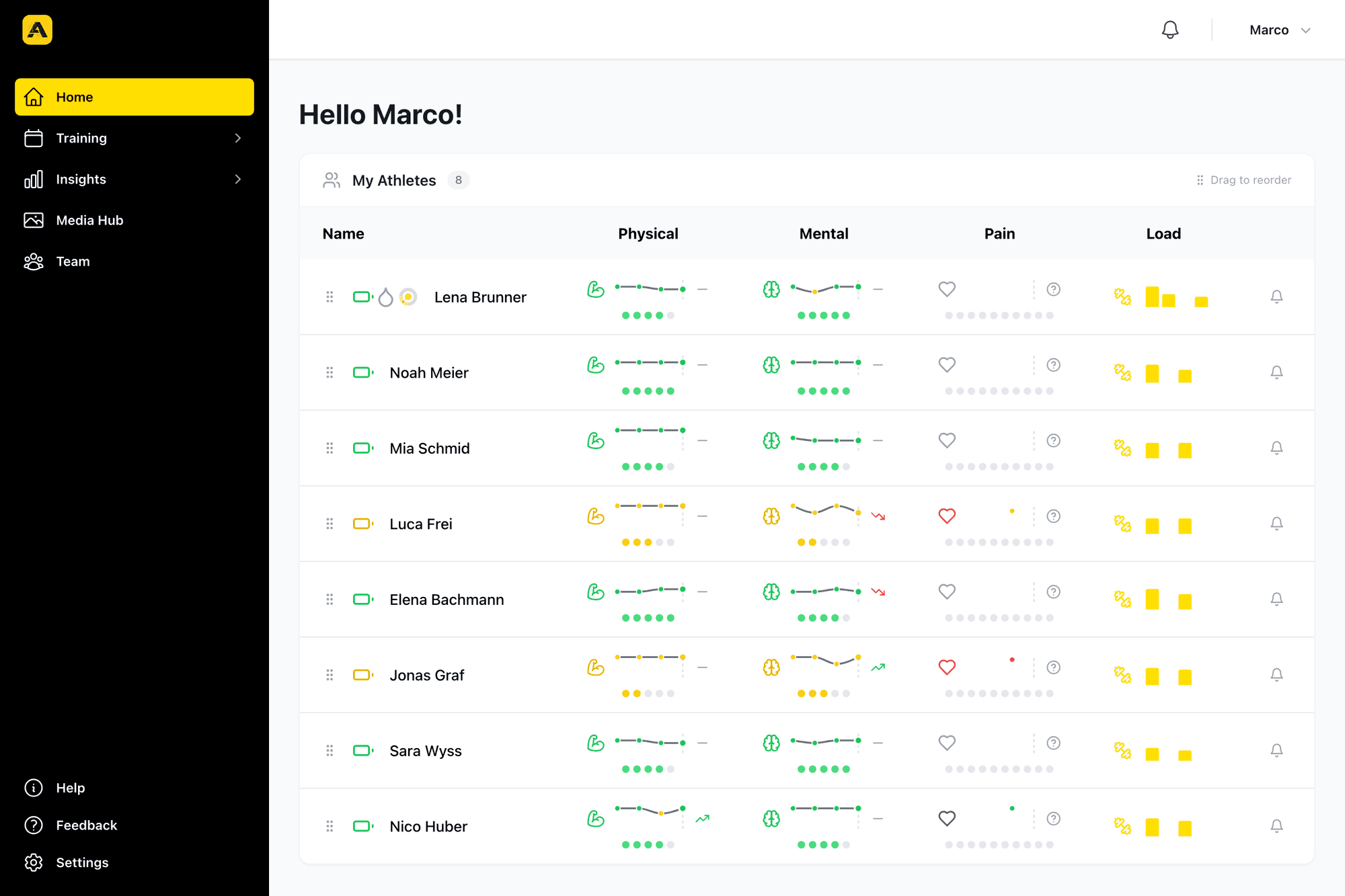Click Noah Meier's green battery icon
This screenshot has width=1345, height=896.
(x=363, y=372)
